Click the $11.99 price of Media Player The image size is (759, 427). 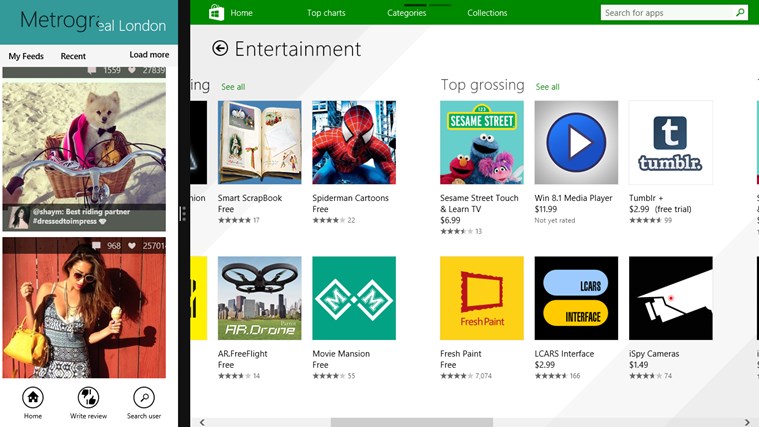click(x=546, y=209)
